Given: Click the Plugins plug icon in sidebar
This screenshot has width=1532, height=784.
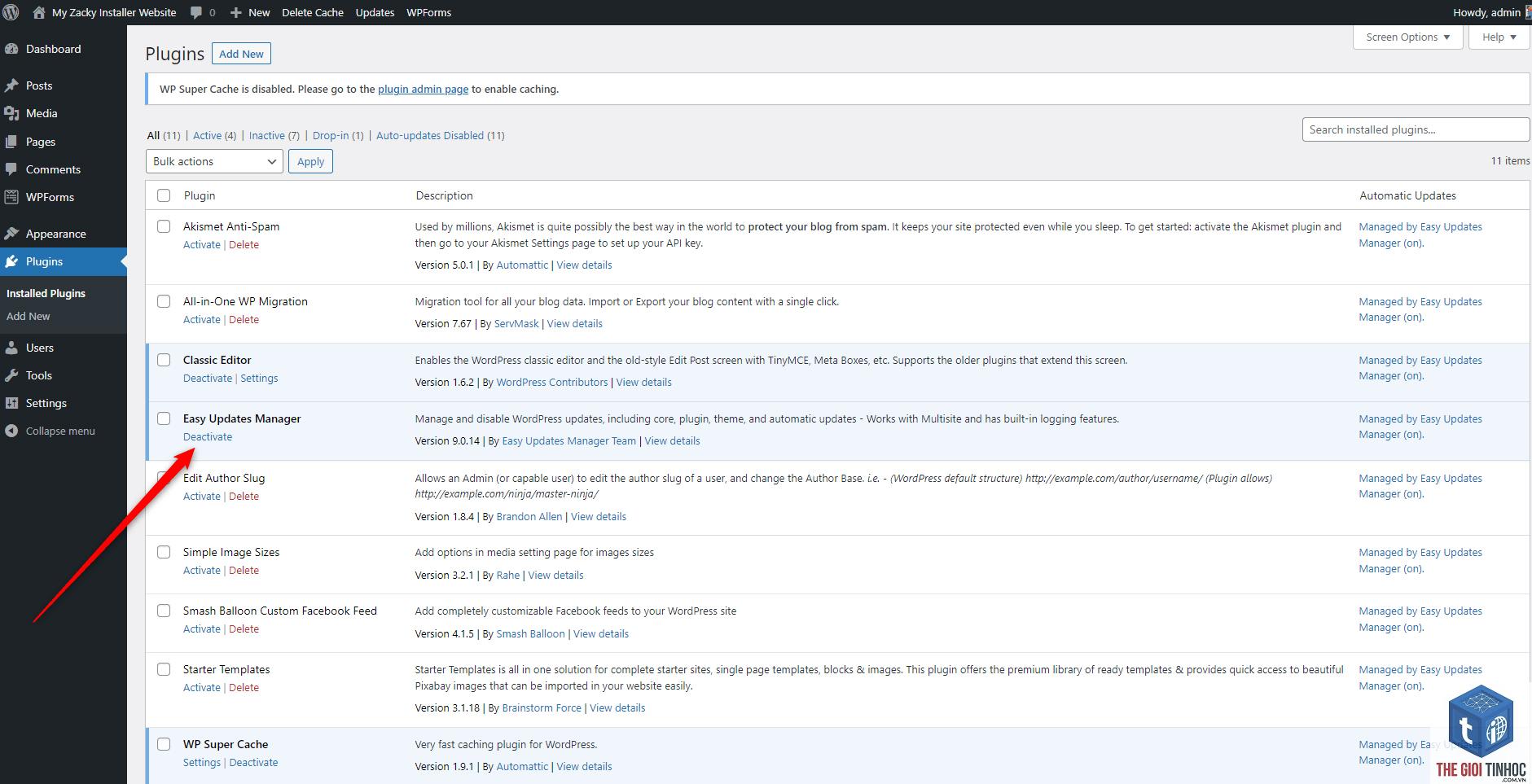Looking at the screenshot, I should 11,261.
